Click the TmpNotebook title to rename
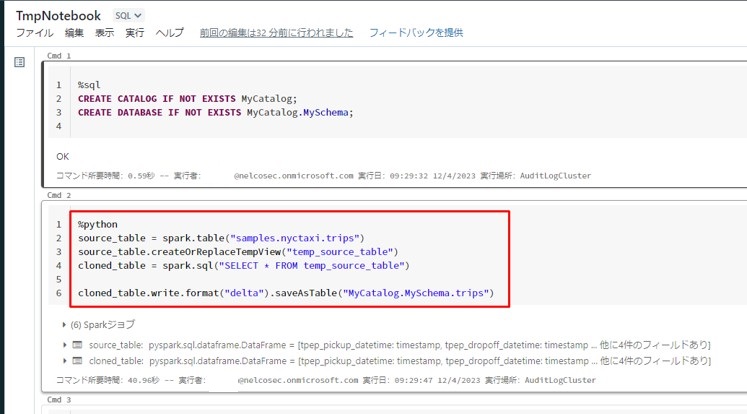 coord(59,16)
